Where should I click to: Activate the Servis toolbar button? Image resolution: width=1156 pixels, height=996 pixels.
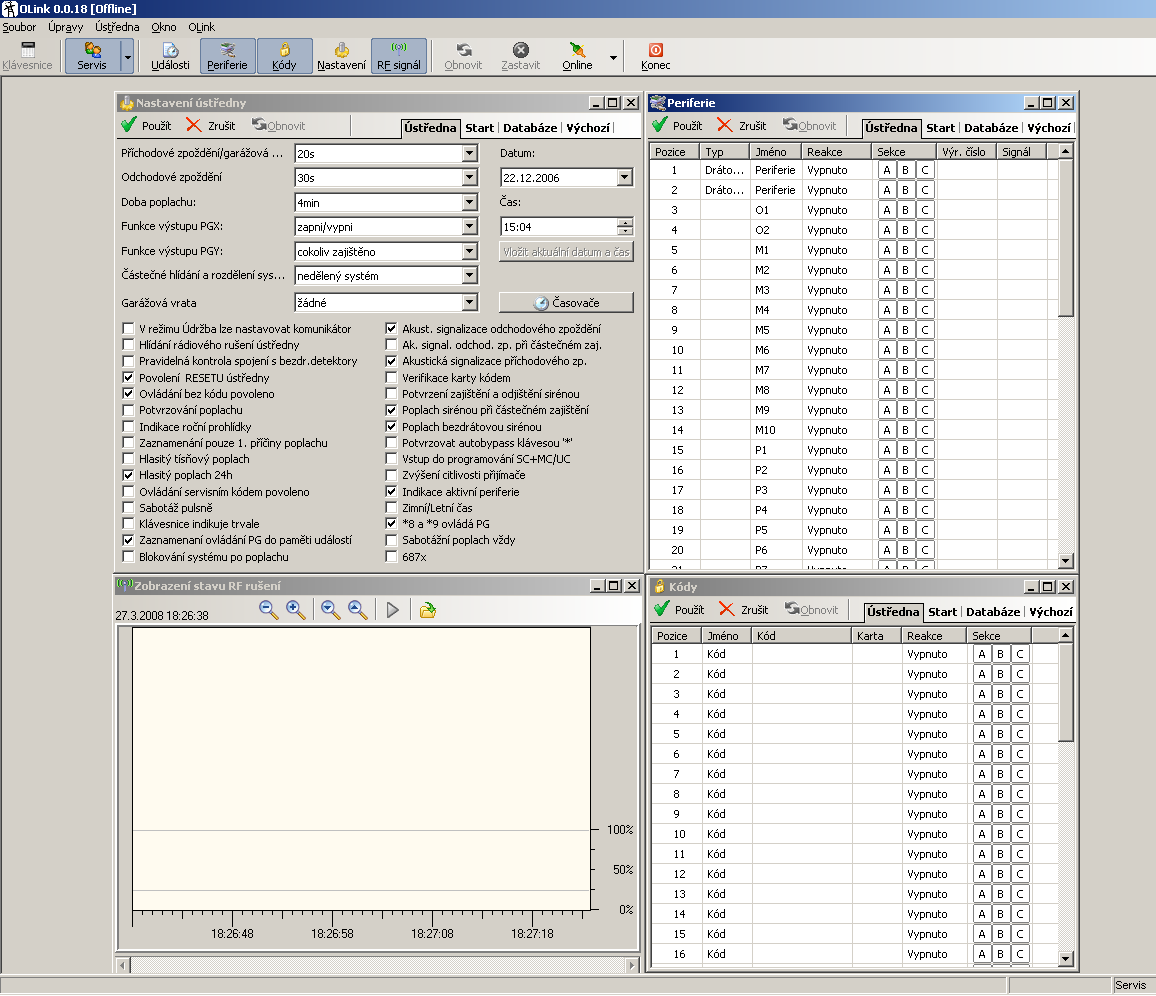tap(91, 56)
